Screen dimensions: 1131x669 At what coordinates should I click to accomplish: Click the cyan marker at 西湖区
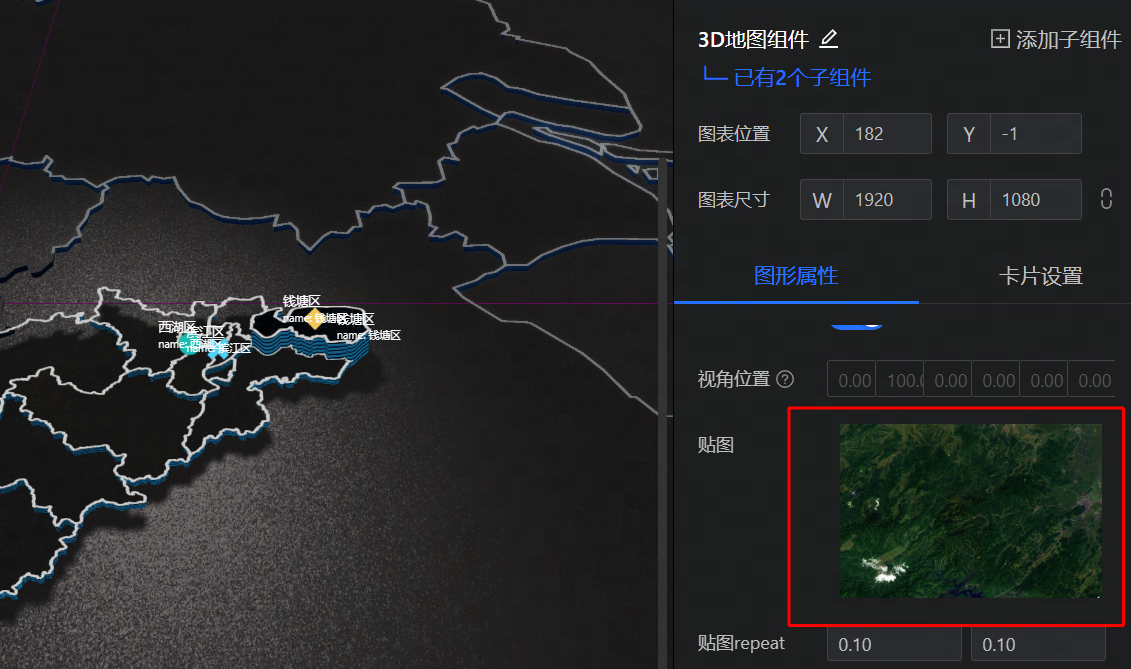(190, 343)
